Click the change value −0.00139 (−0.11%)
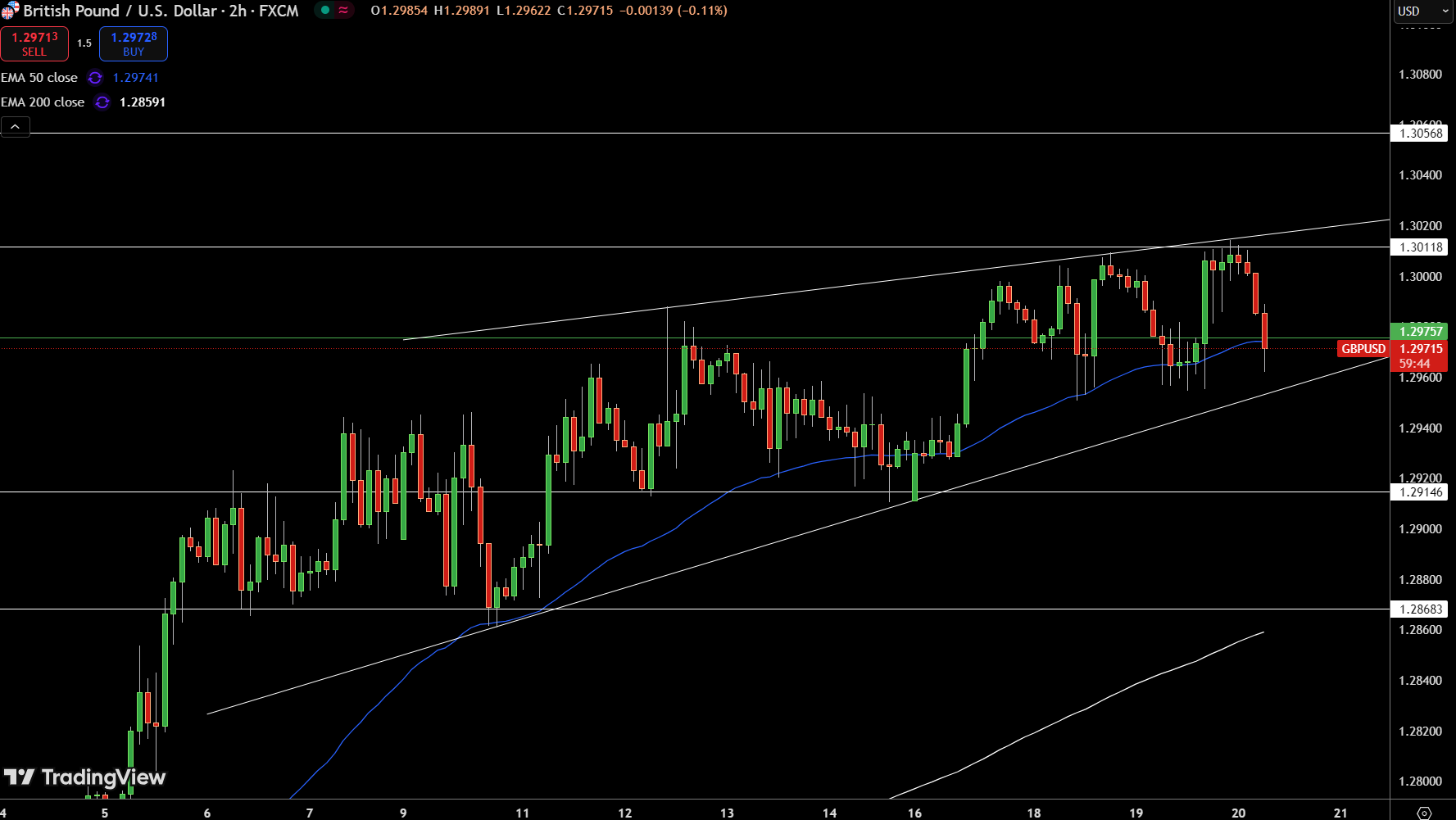This screenshot has width=1456, height=820. pos(673,11)
